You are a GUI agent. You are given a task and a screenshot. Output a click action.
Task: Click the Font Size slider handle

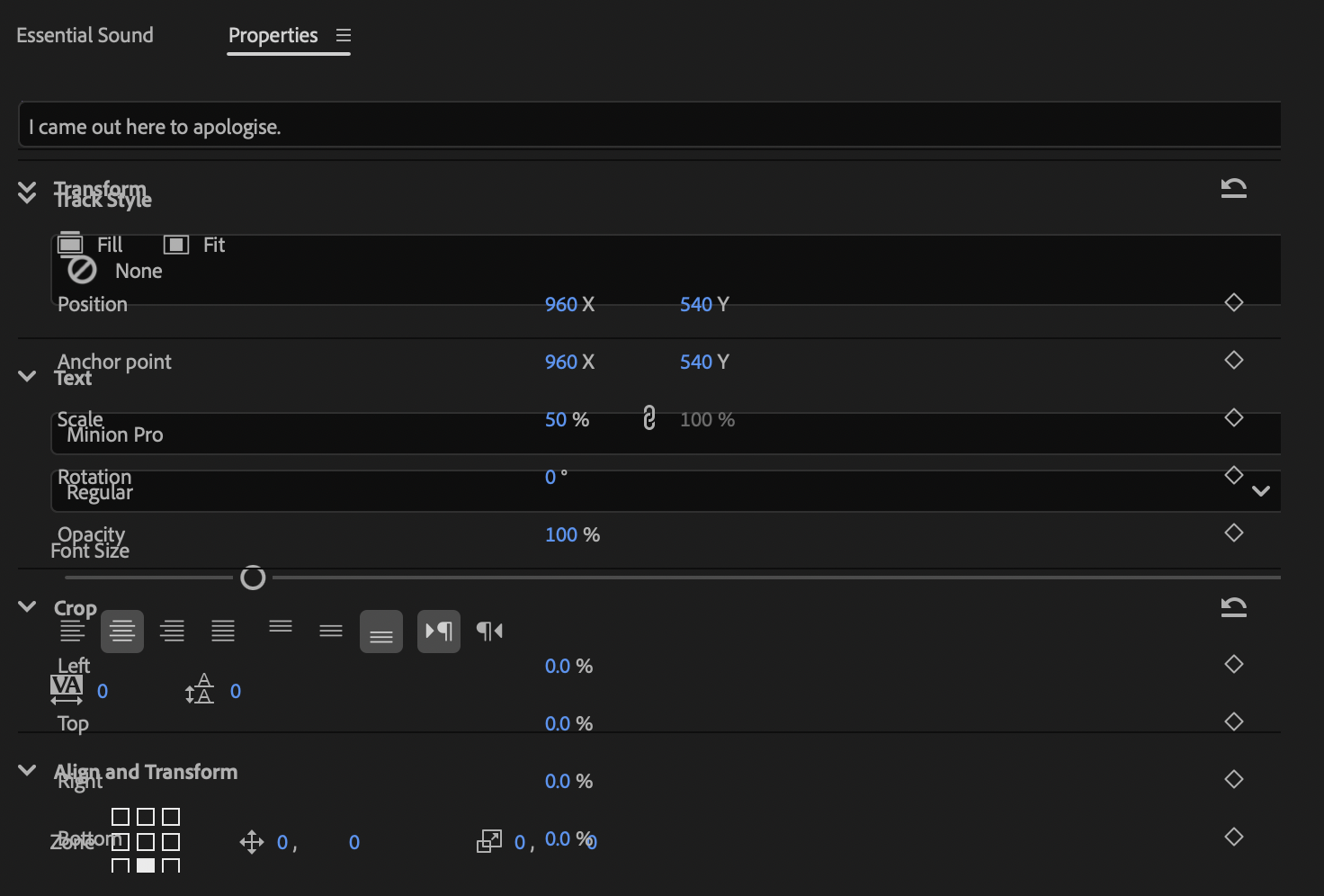click(x=253, y=578)
